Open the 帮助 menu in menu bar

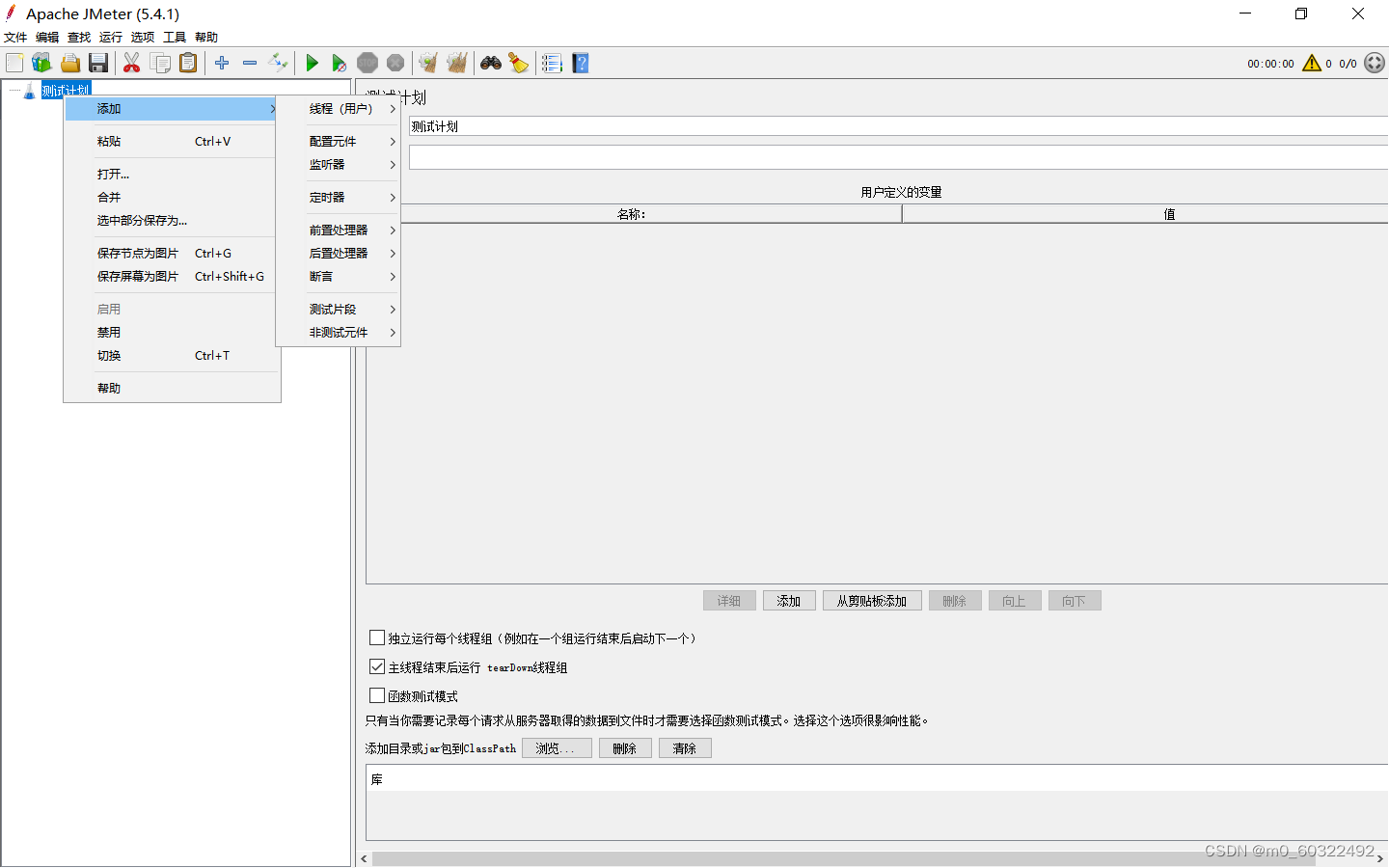pos(206,38)
